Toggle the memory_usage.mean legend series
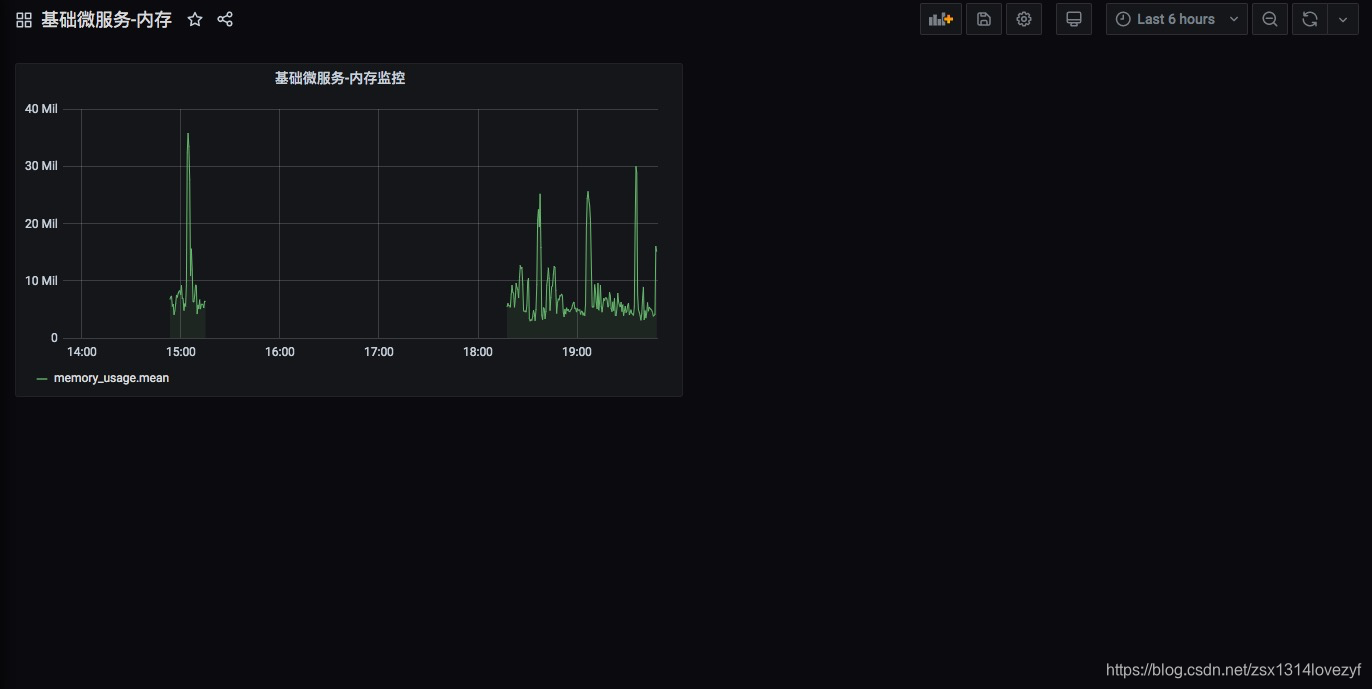Viewport: 1372px width, 689px height. [111, 378]
